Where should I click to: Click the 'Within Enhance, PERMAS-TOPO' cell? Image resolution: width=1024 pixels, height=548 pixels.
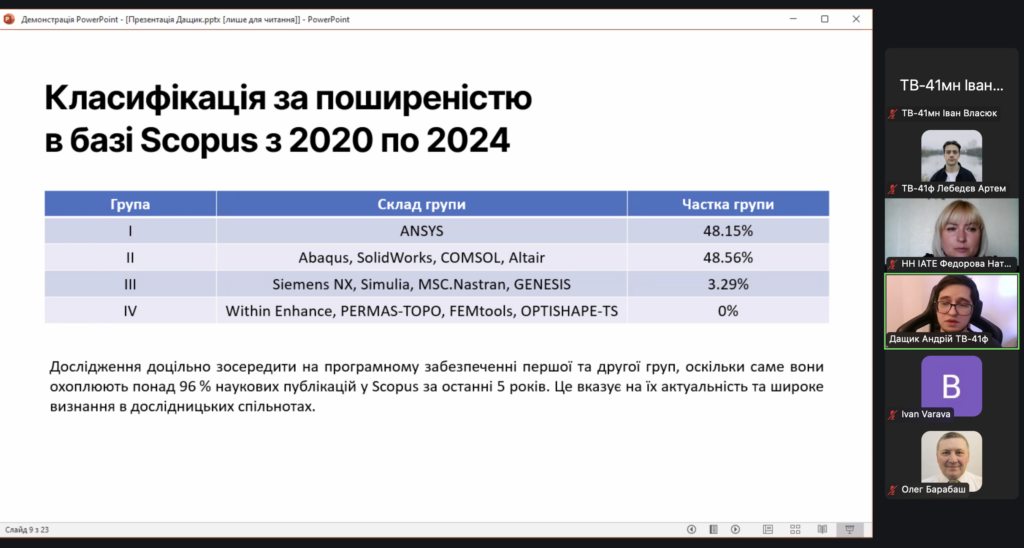point(421,311)
